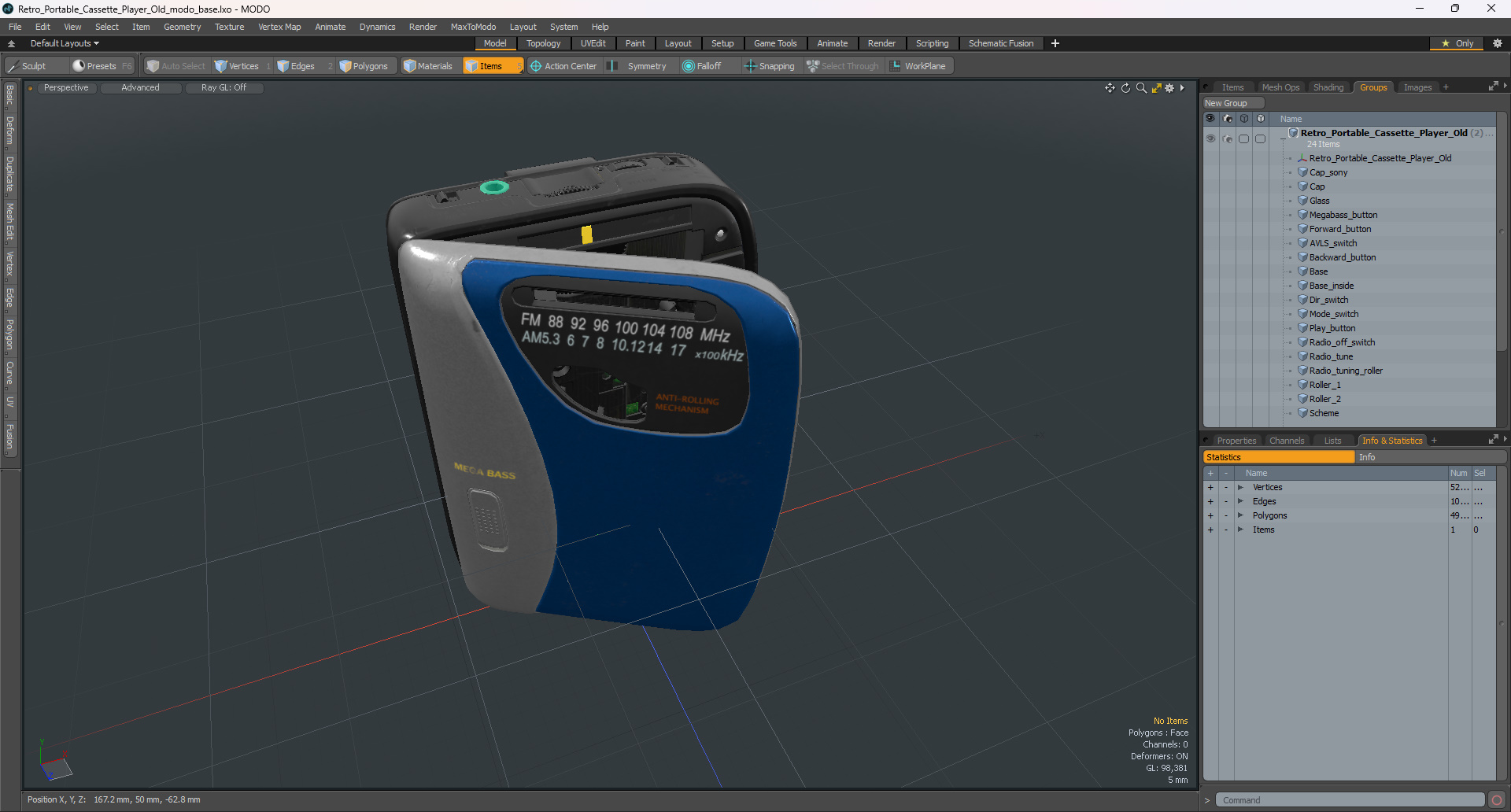Click the home icon left of Default Layouts

[11, 43]
